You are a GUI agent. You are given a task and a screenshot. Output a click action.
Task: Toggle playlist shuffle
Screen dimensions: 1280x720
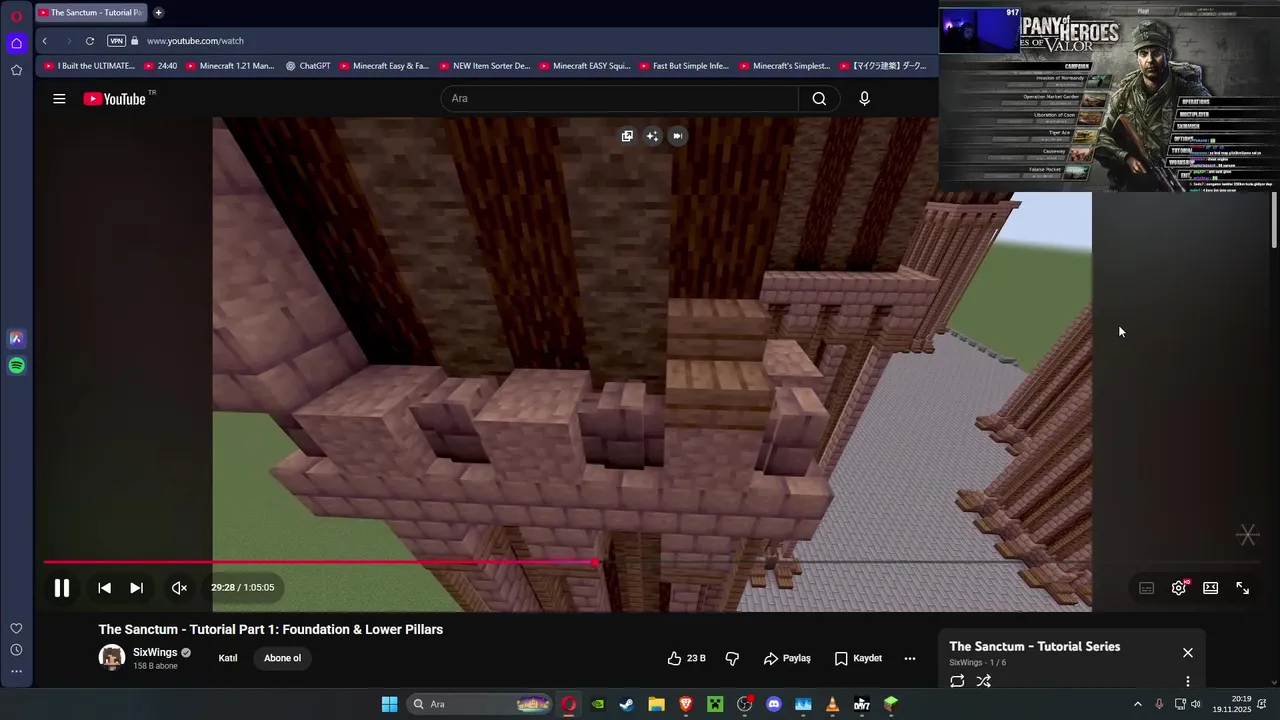pos(984,681)
